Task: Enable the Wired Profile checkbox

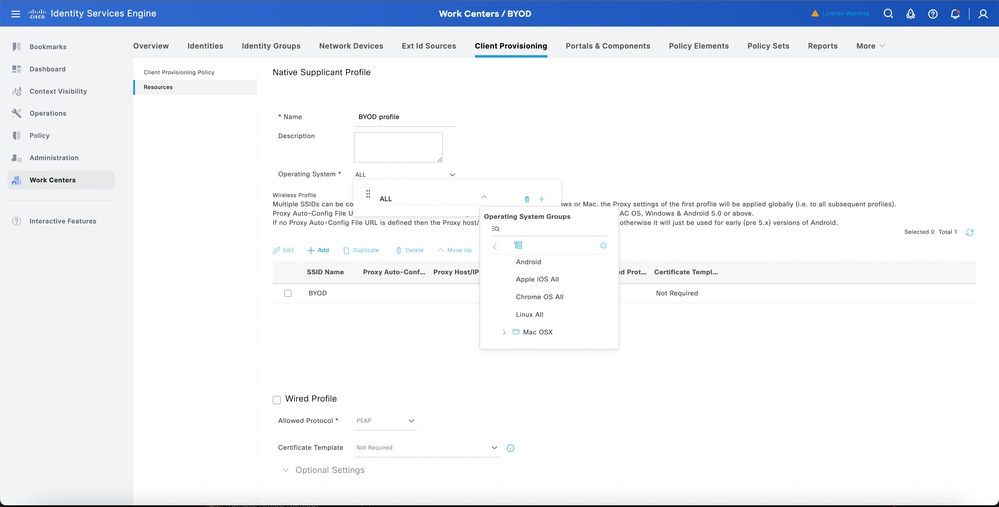Action: 277,400
